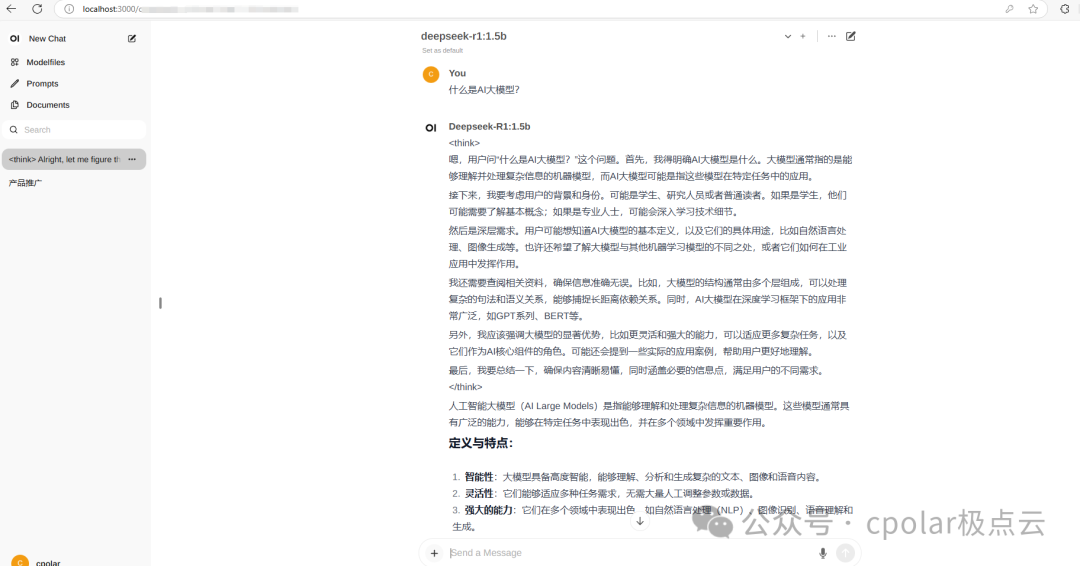Click the closing </think> tag text
This screenshot has height=566, width=1080.
point(466,386)
